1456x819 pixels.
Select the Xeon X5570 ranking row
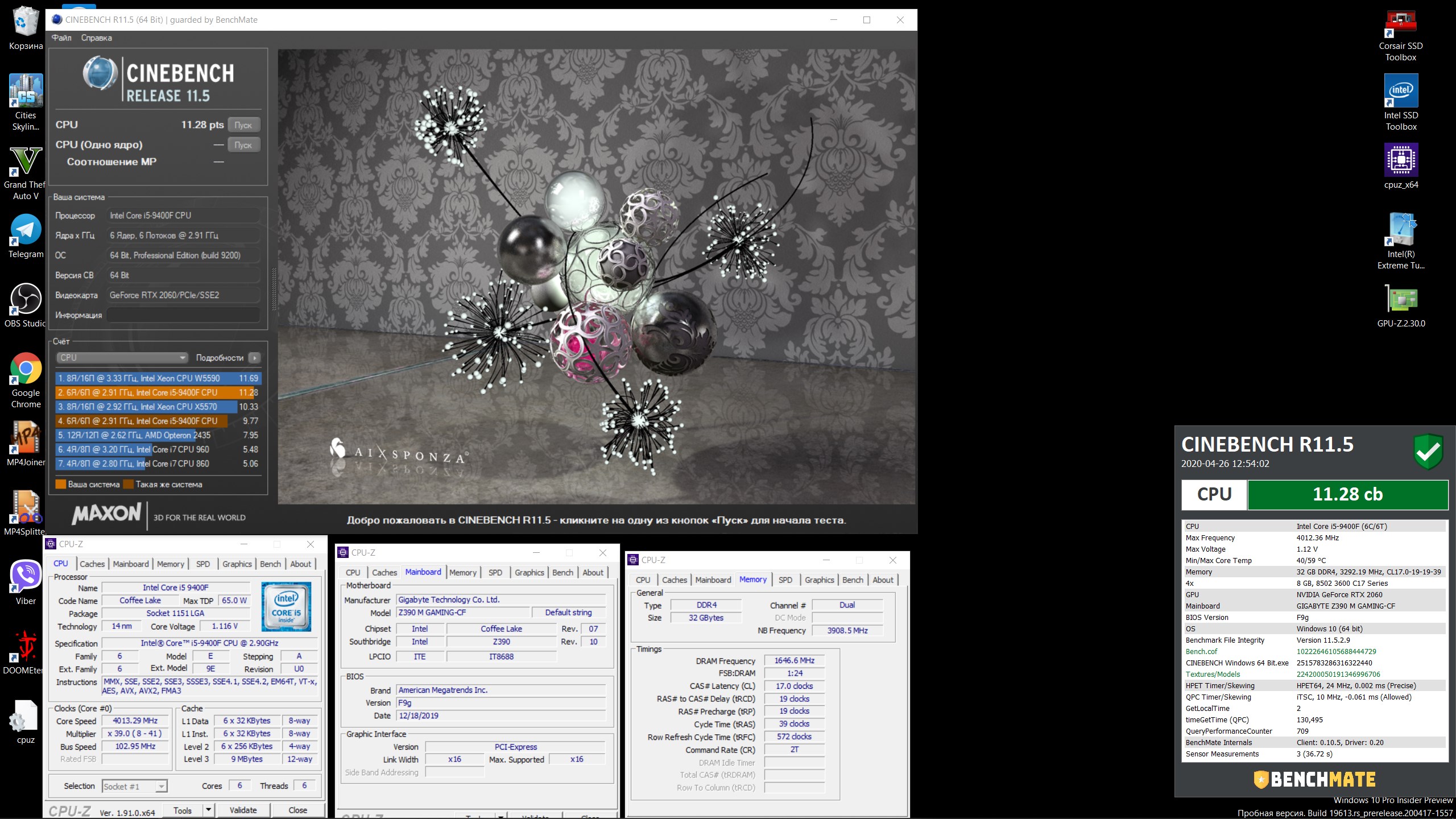(x=158, y=407)
